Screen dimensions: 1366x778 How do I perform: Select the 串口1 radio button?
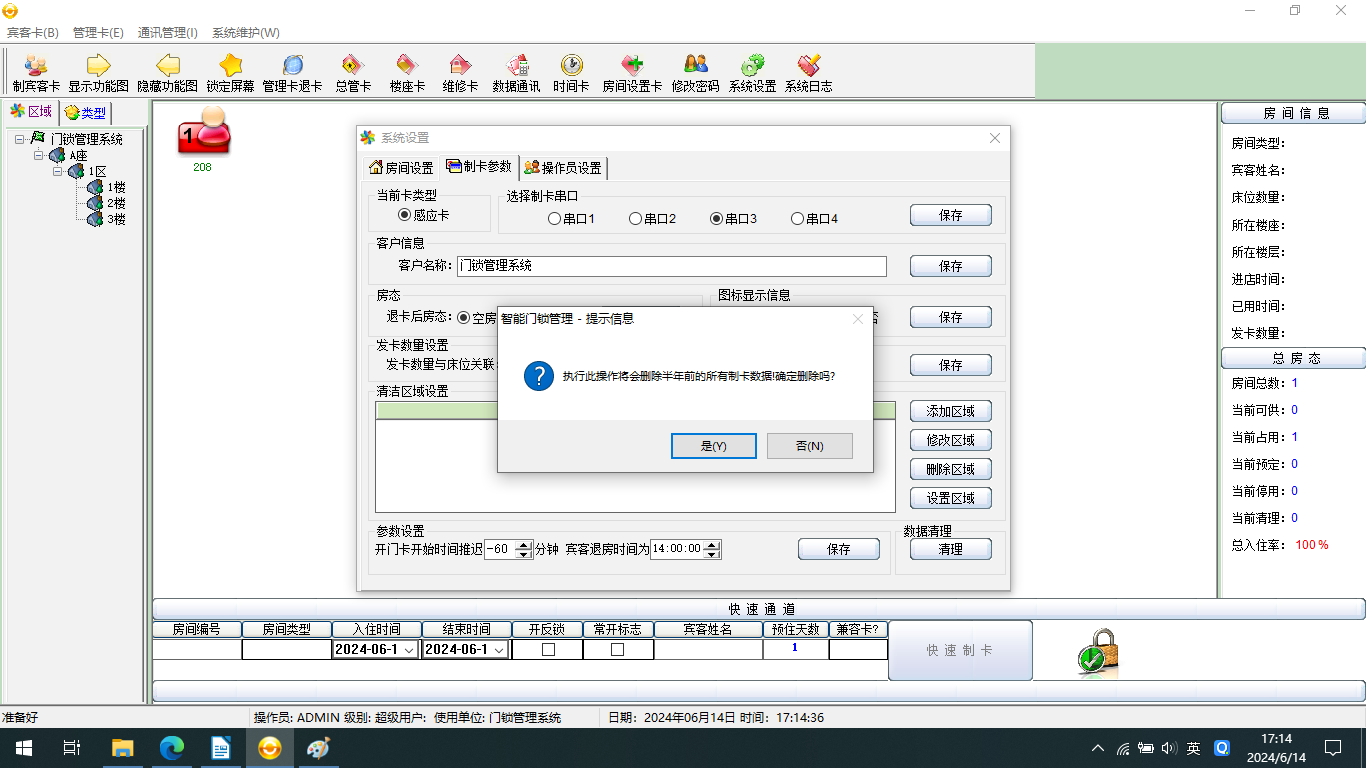(x=555, y=219)
